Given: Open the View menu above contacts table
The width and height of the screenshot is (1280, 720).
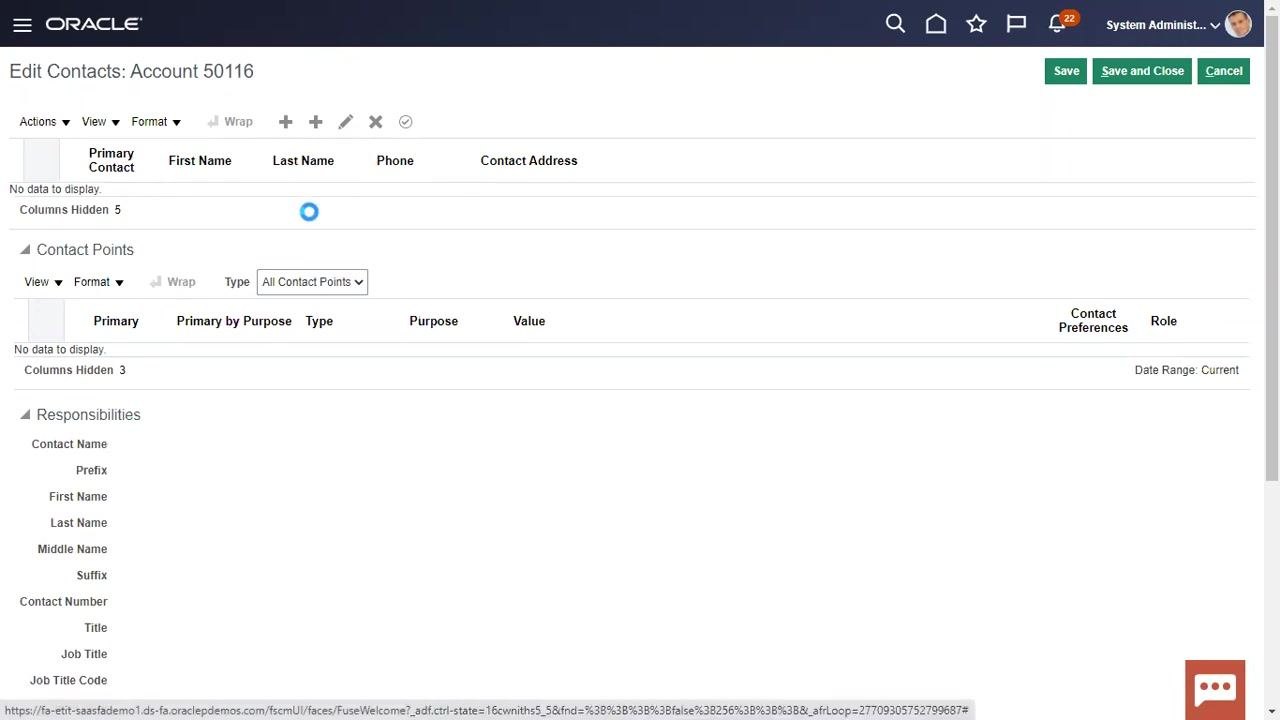Looking at the screenshot, I should pos(101,122).
